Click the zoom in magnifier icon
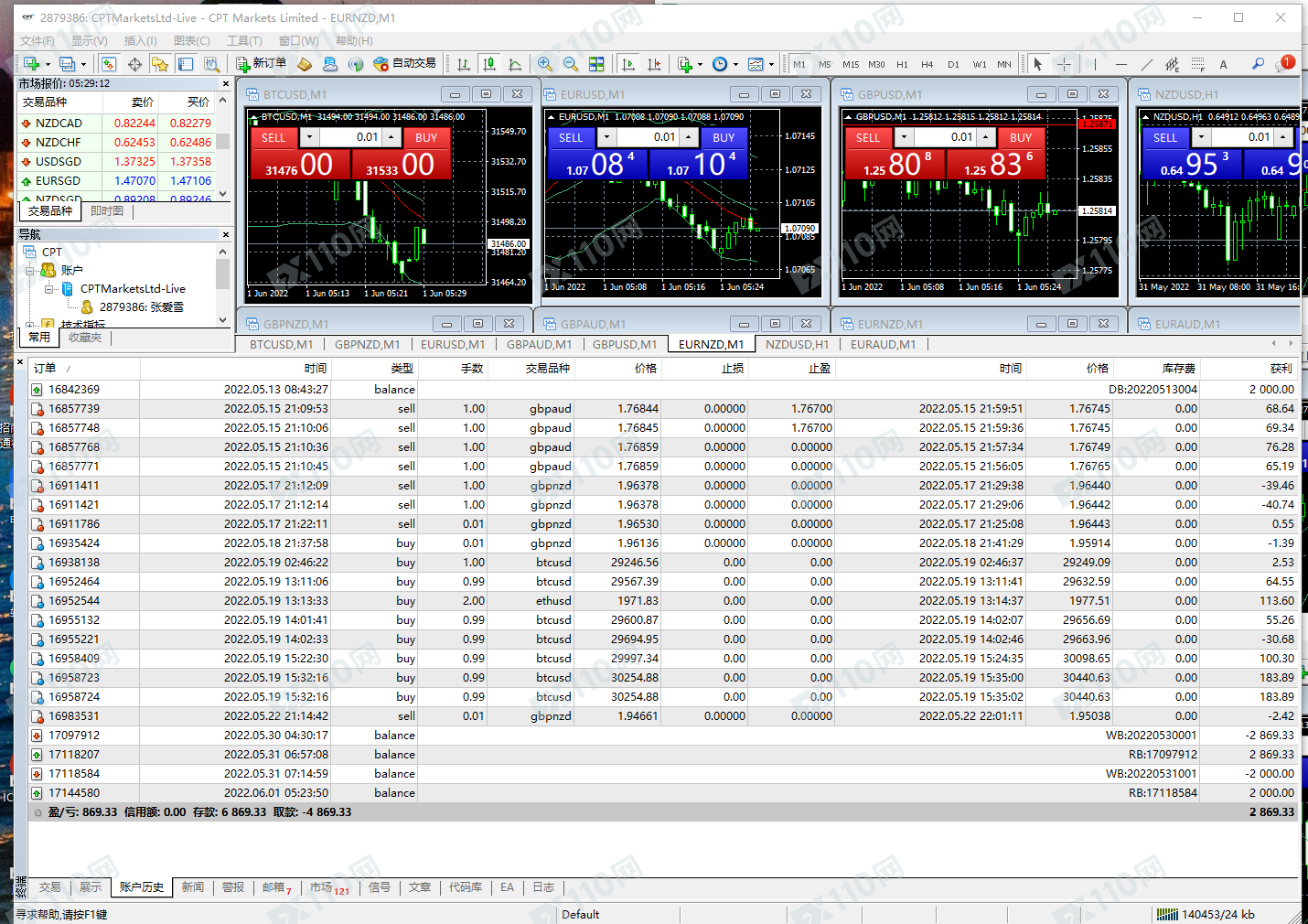This screenshot has width=1308, height=924. pyautogui.click(x=545, y=64)
